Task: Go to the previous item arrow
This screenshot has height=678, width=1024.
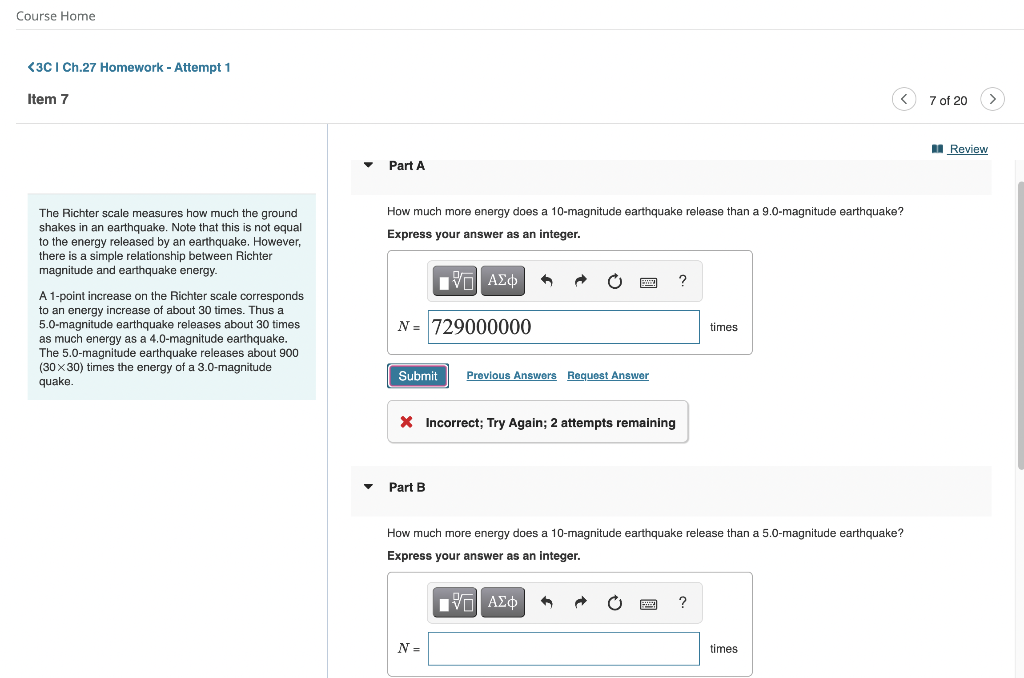Action: click(x=904, y=99)
